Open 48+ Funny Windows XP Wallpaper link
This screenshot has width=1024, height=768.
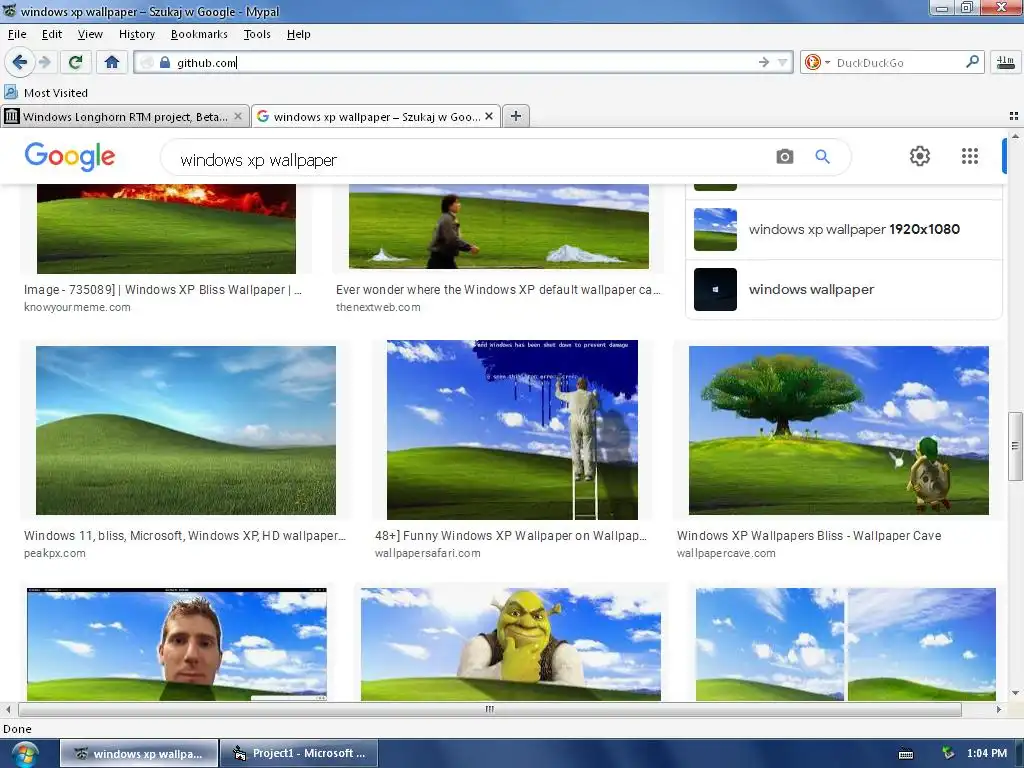pos(511,536)
